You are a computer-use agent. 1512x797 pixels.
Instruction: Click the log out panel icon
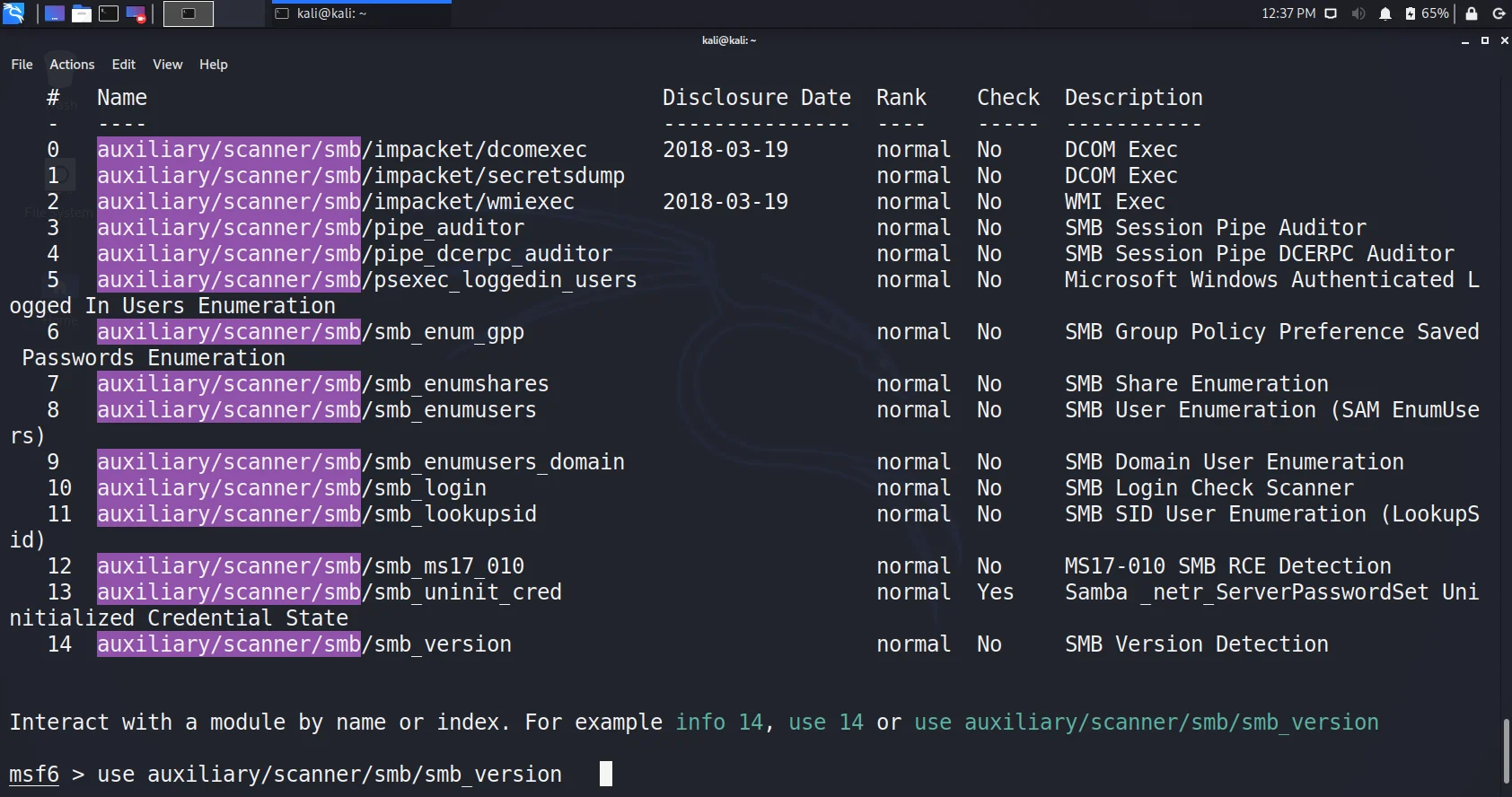coord(1499,13)
